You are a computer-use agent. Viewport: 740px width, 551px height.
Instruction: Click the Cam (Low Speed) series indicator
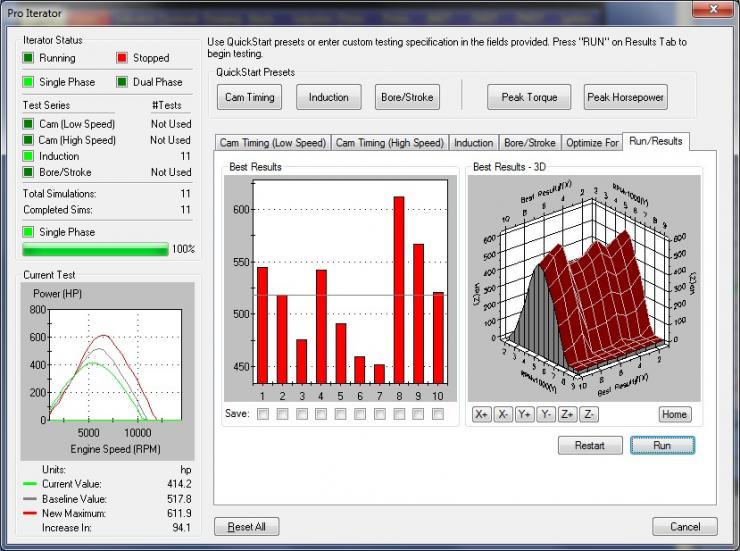click(28, 124)
